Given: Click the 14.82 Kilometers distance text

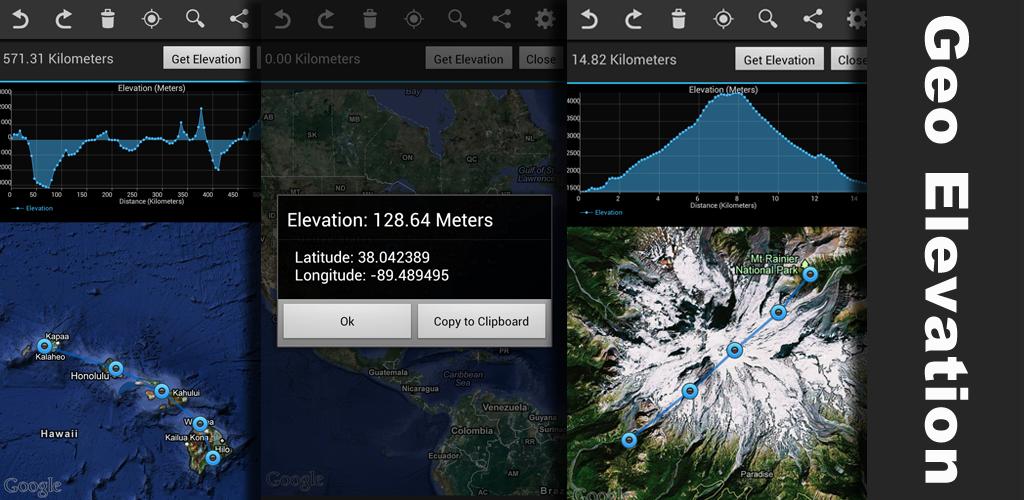Looking at the screenshot, I should (624, 59).
